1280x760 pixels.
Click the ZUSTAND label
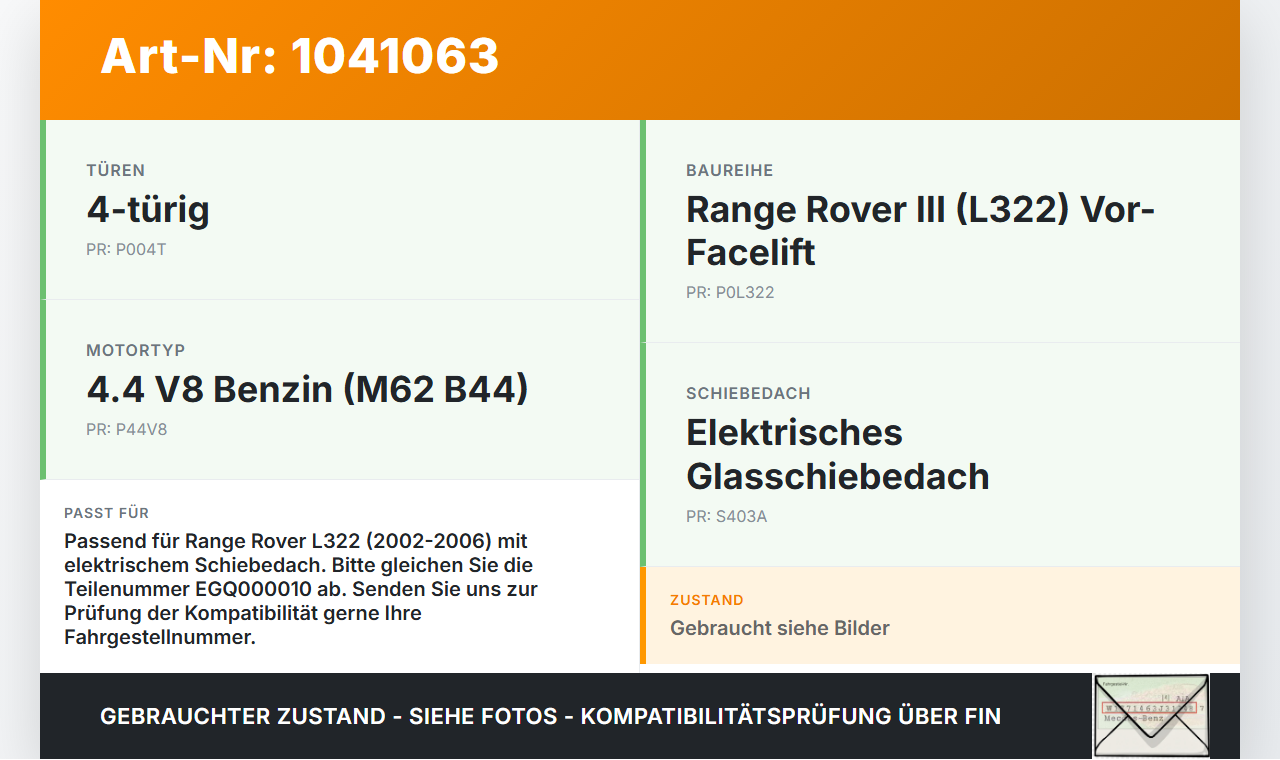(707, 600)
